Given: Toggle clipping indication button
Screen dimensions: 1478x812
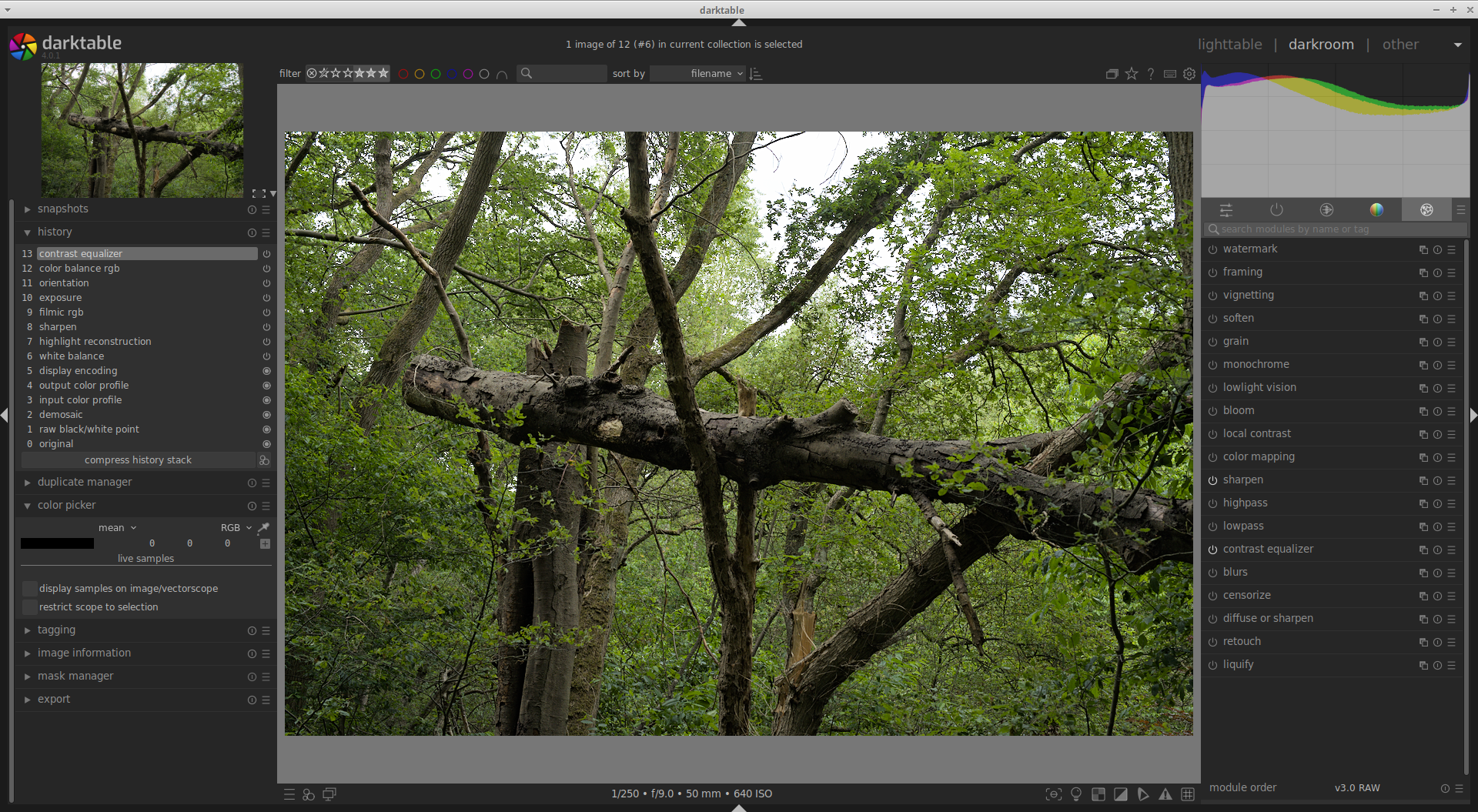Looking at the screenshot, I should coord(1121,794).
